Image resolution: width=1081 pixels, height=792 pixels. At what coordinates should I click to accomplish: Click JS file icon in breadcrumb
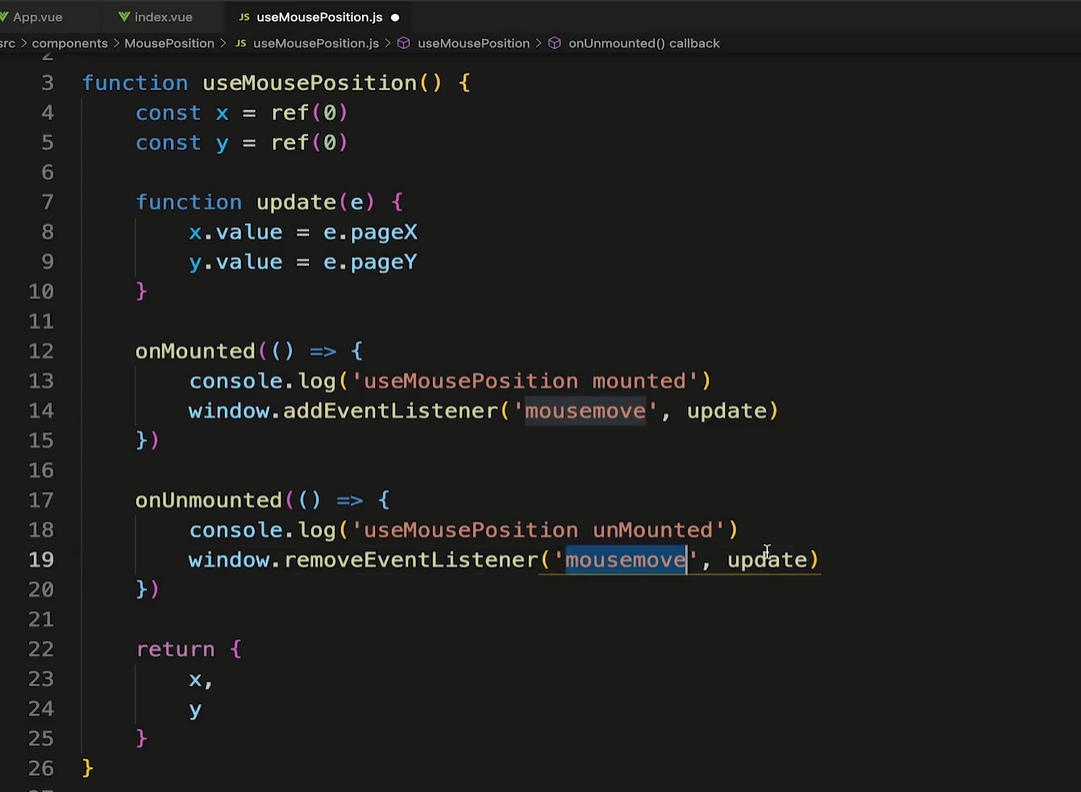coord(241,43)
